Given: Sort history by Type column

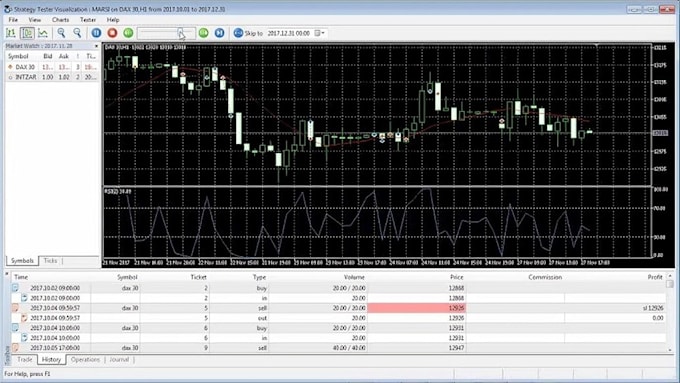Looking at the screenshot, I should (259, 277).
